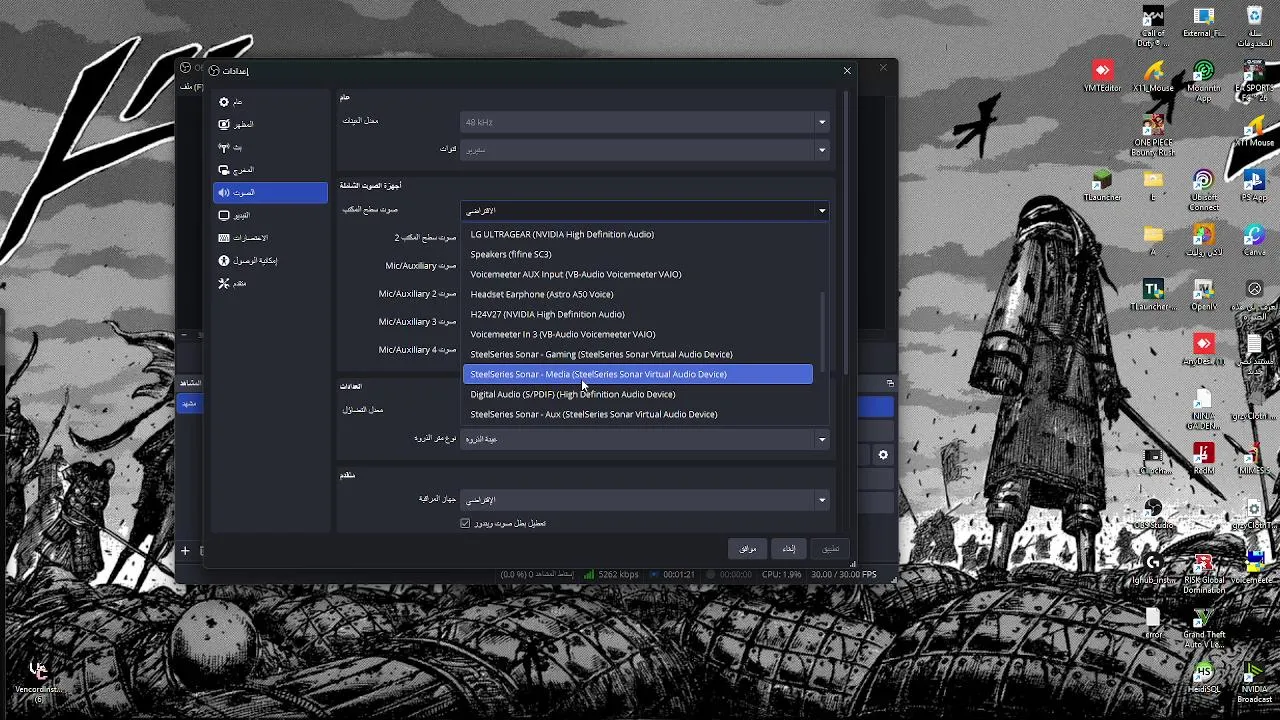Open the RedM desktop shortcut

click(1203, 459)
